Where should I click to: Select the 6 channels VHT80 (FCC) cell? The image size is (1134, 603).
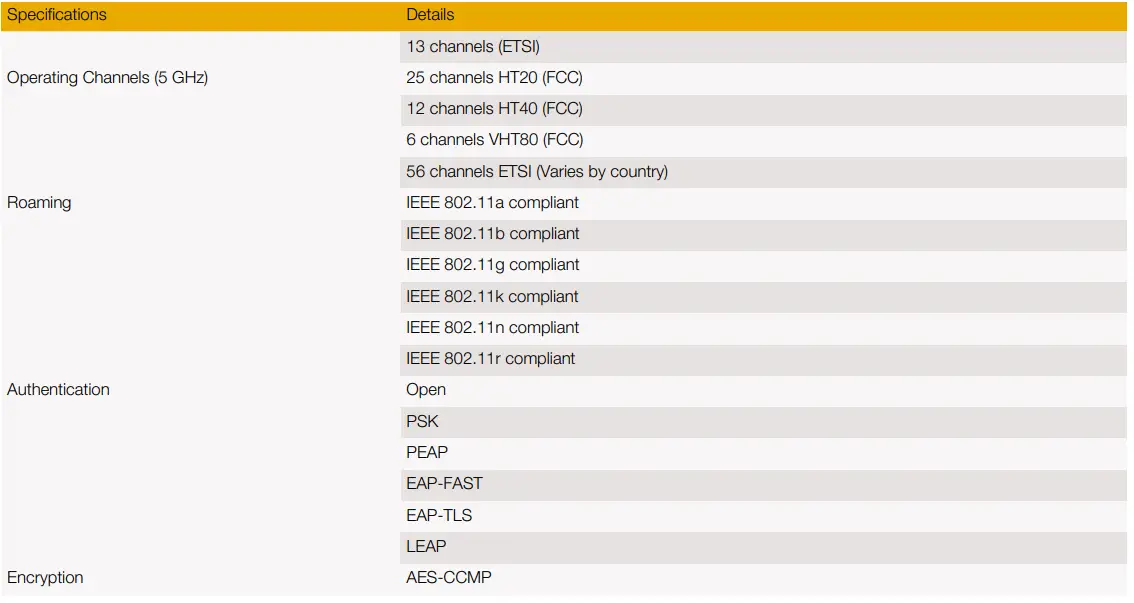pyautogui.click(x=495, y=139)
